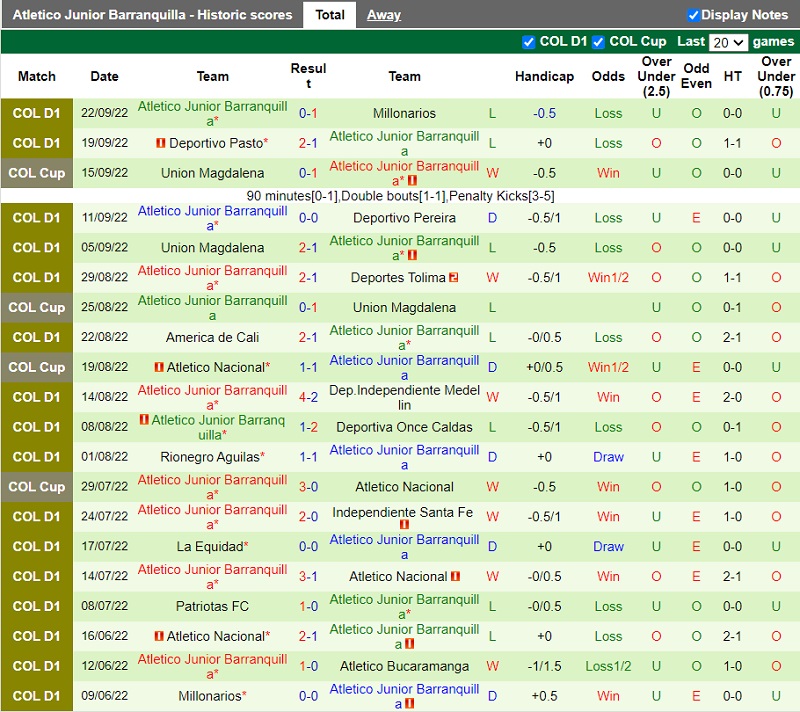Uncheck the Display Notes checkbox
Image resolution: width=800 pixels, height=712 pixels.
[x=693, y=15]
